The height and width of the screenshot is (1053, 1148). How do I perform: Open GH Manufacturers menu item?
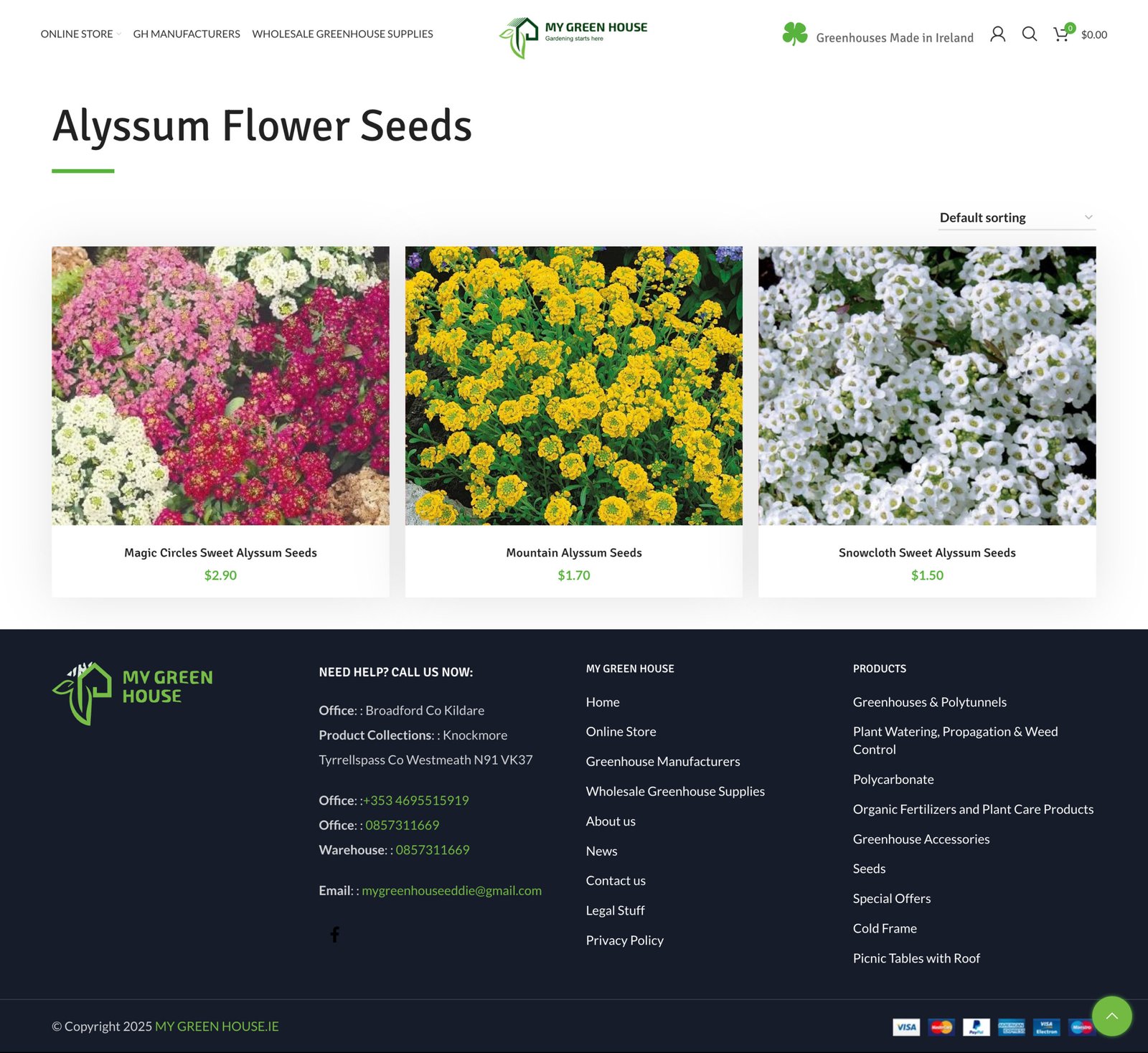point(187,34)
